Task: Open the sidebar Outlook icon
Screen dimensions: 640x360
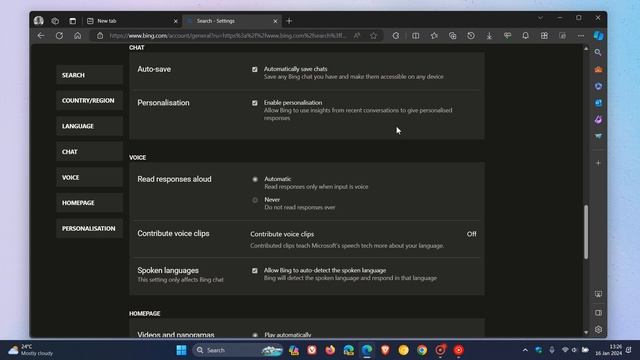Action: (x=598, y=103)
